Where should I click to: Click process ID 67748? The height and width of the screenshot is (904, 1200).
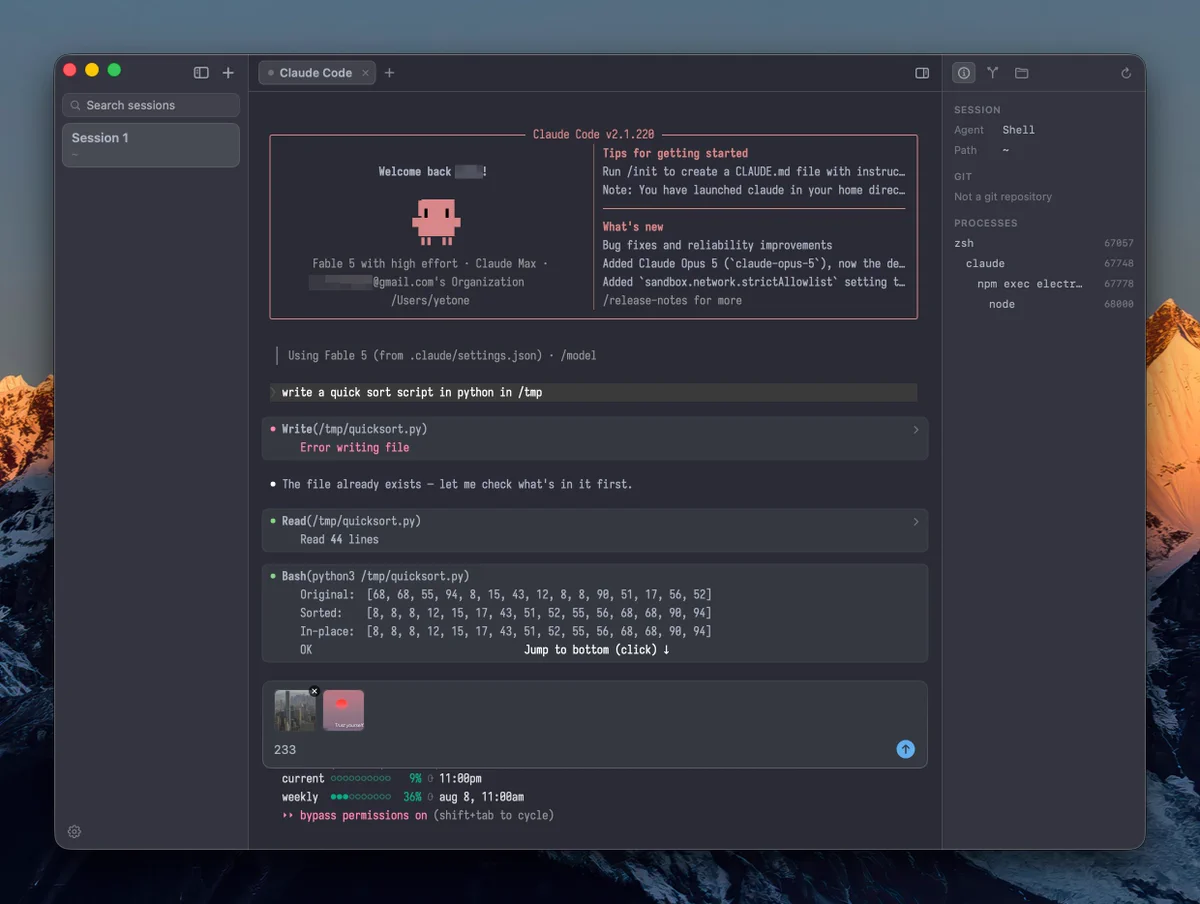tap(1119, 263)
